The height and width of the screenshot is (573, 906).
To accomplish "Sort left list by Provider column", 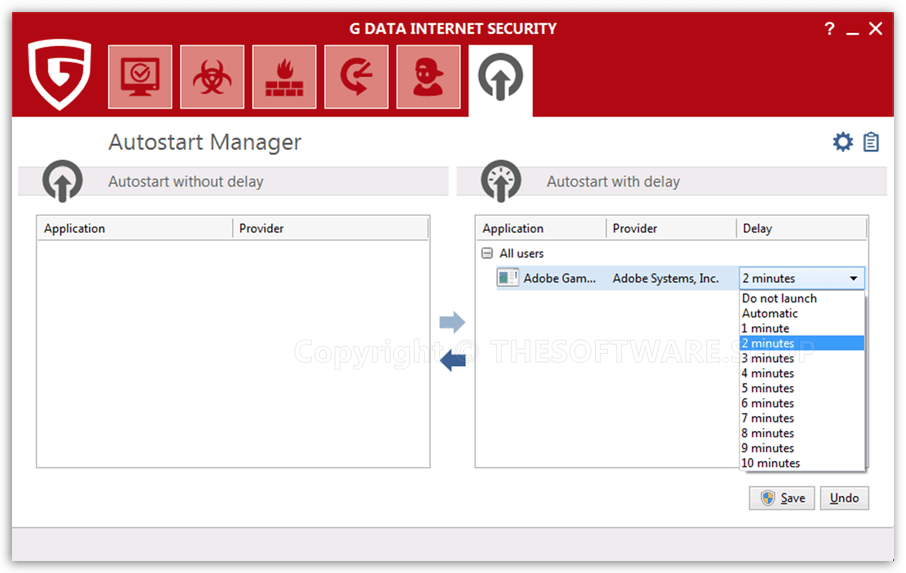I will [x=330, y=228].
